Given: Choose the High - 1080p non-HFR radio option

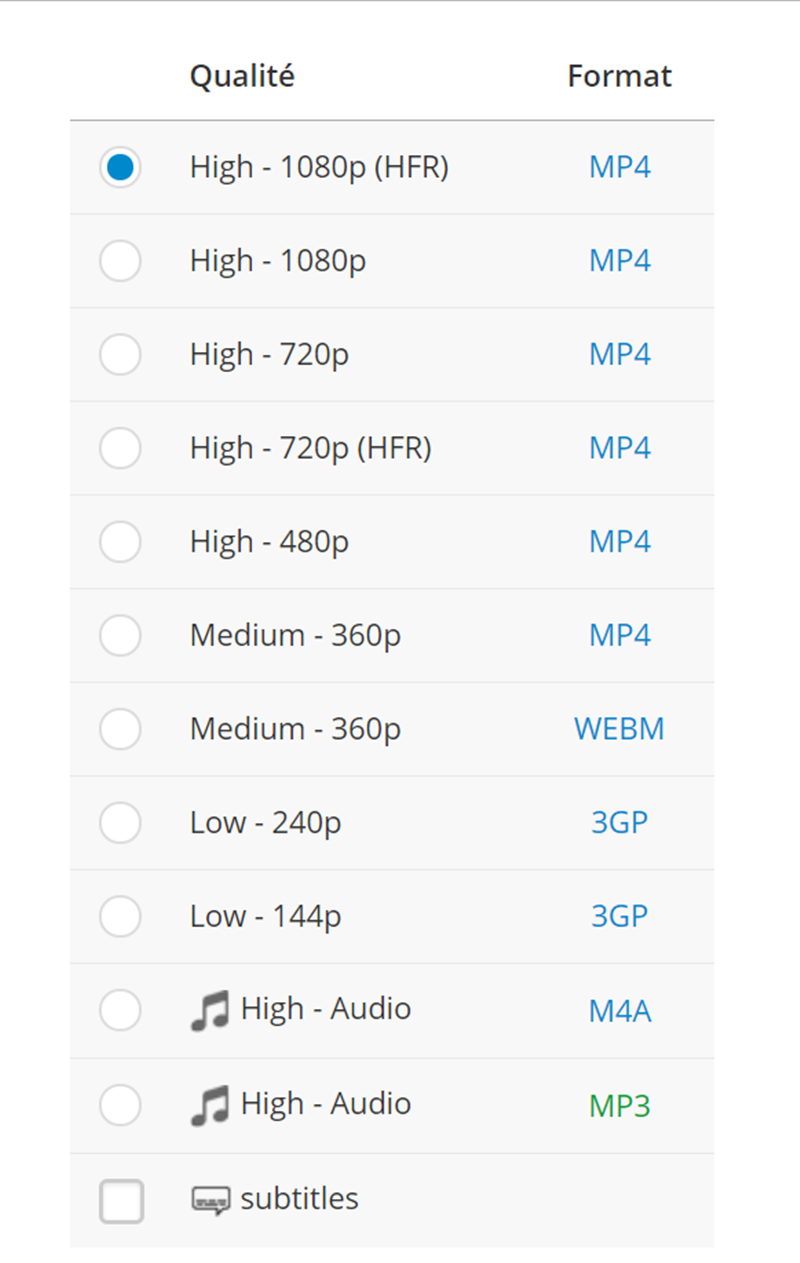Looking at the screenshot, I should pyautogui.click(x=120, y=261).
